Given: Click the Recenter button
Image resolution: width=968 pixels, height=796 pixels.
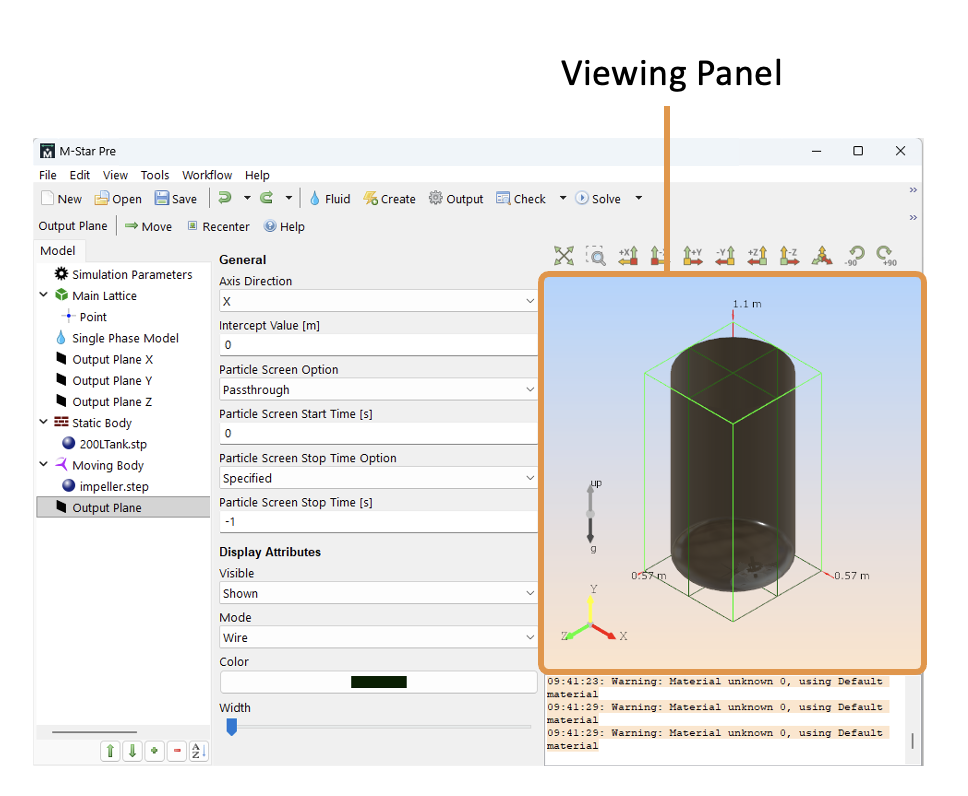Looking at the screenshot, I should coord(218,227).
